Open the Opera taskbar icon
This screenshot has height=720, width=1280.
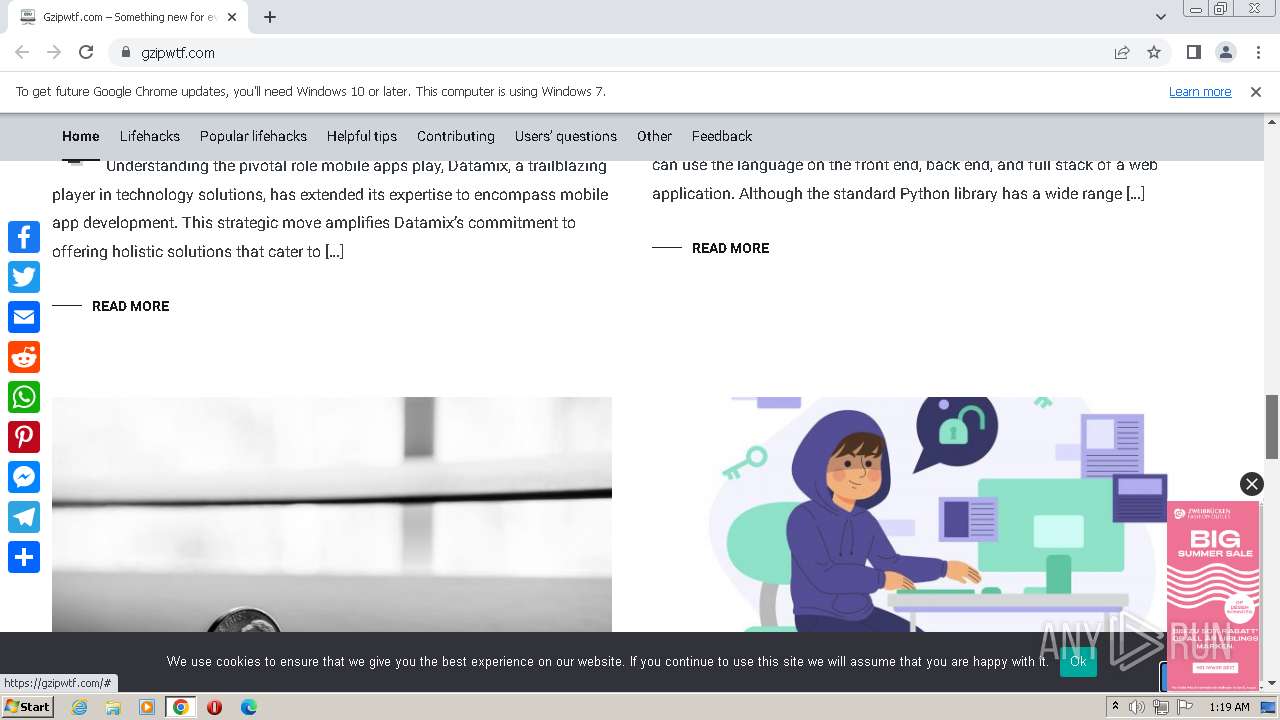click(x=214, y=707)
